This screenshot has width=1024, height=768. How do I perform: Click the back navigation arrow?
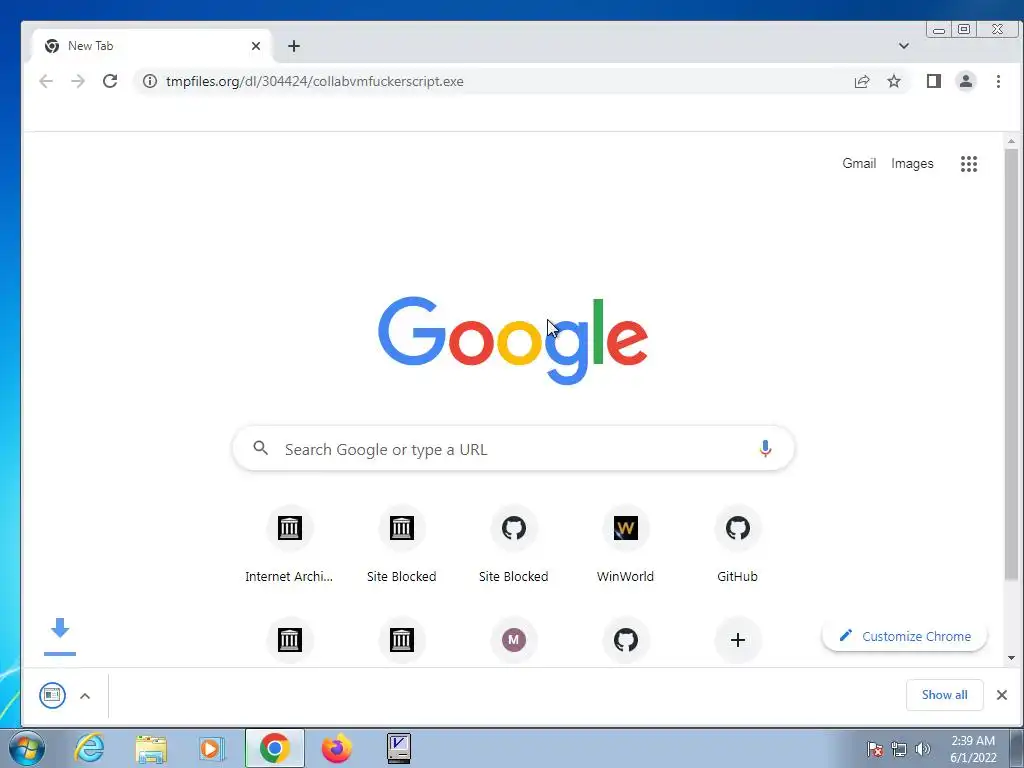pyautogui.click(x=46, y=82)
